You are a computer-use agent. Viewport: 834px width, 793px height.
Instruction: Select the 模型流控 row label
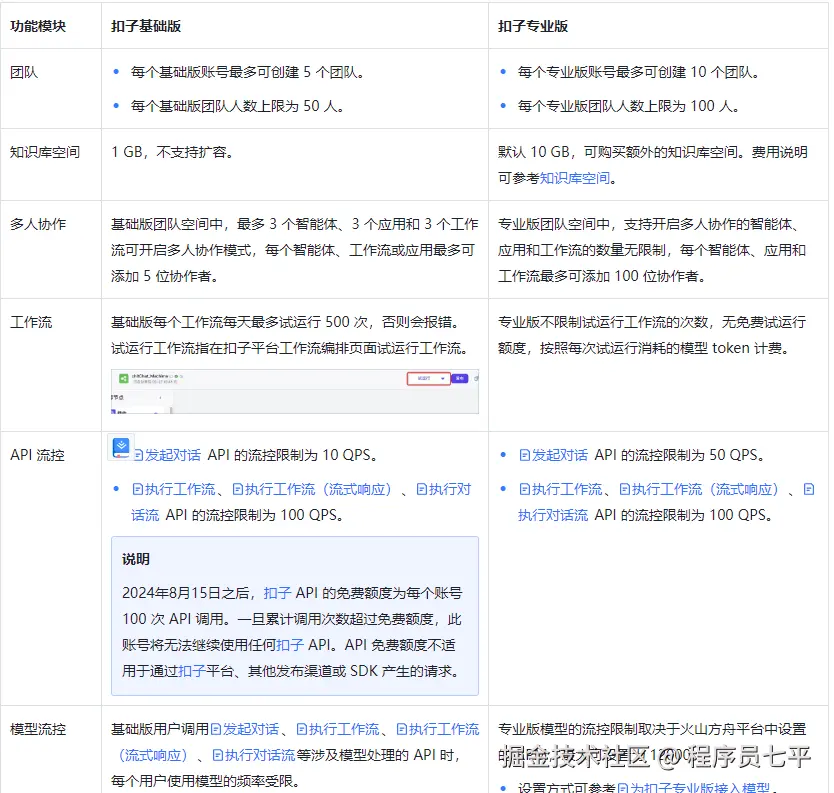[x=38, y=729]
